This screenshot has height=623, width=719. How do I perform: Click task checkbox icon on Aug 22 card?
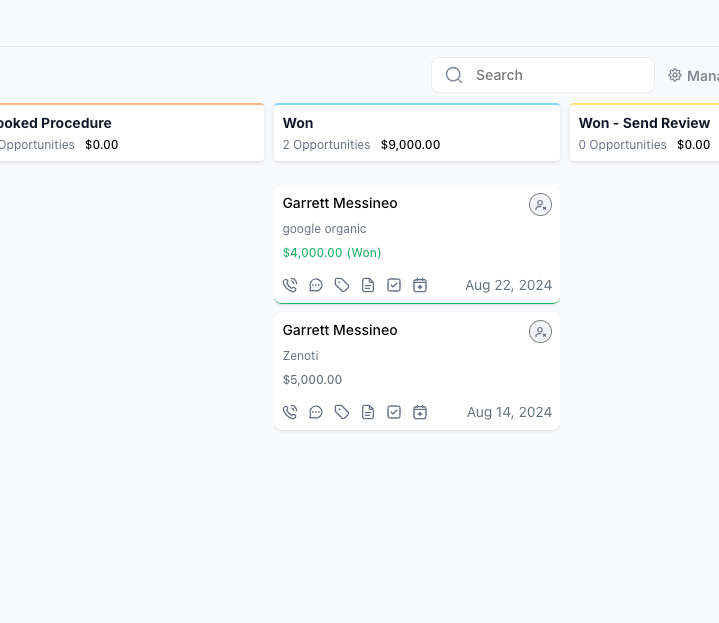click(x=394, y=285)
